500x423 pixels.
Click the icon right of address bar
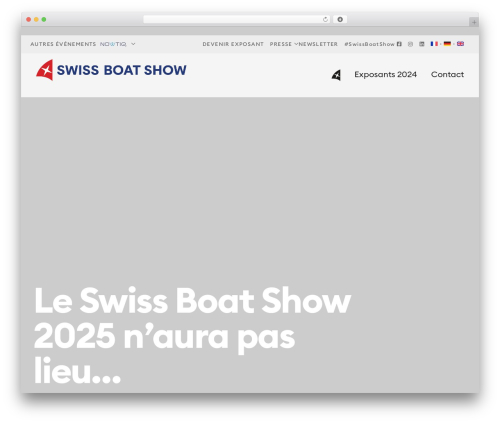pos(340,19)
